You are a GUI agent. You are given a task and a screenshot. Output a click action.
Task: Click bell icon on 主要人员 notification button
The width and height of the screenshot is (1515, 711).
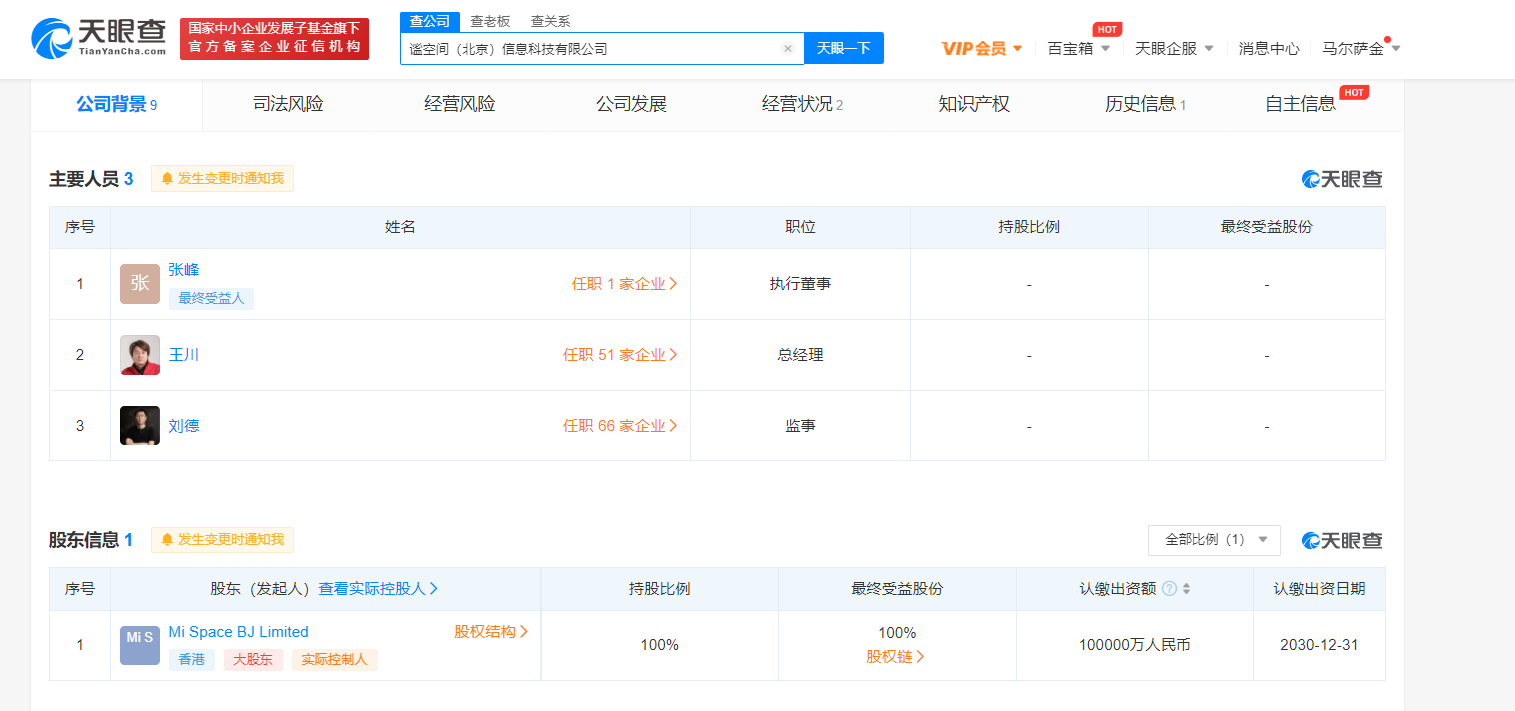pyautogui.click(x=168, y=178)
